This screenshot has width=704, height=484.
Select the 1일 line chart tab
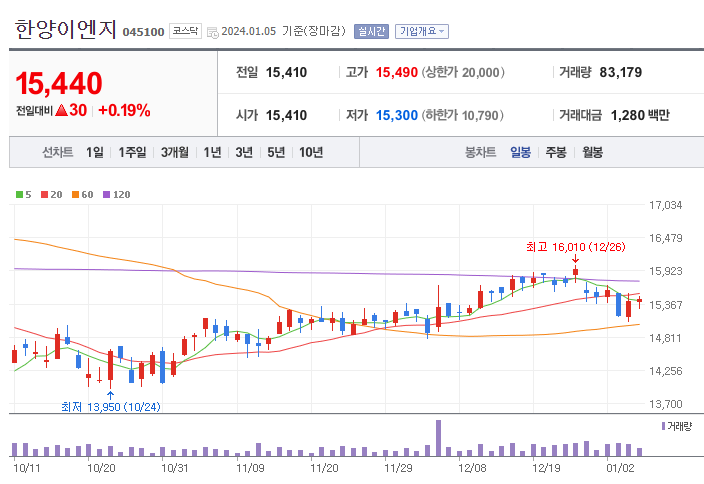pos(95,153)
